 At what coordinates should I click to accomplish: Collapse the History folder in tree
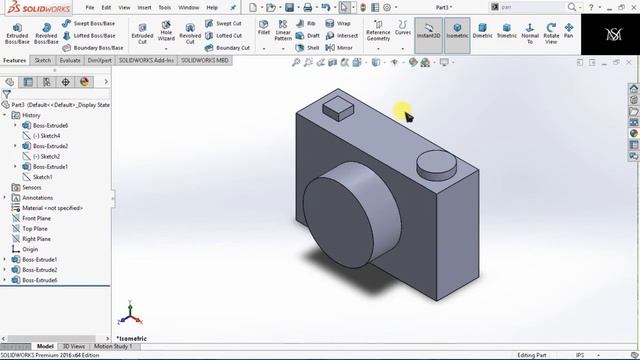[x=5, y=115]
